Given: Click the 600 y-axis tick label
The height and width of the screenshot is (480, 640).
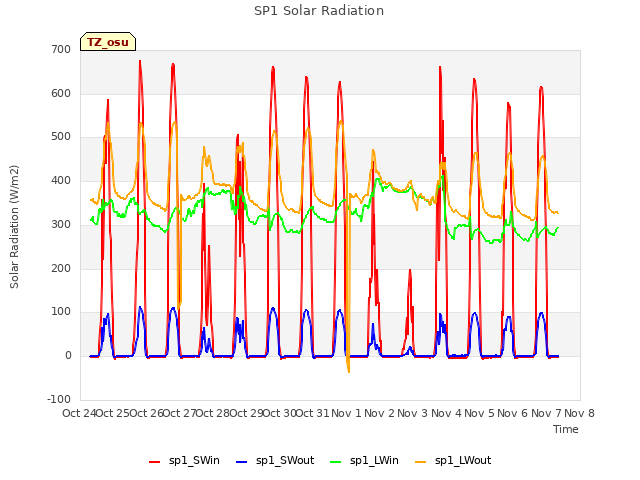Looking at the screenshot, I should [61, 93].
